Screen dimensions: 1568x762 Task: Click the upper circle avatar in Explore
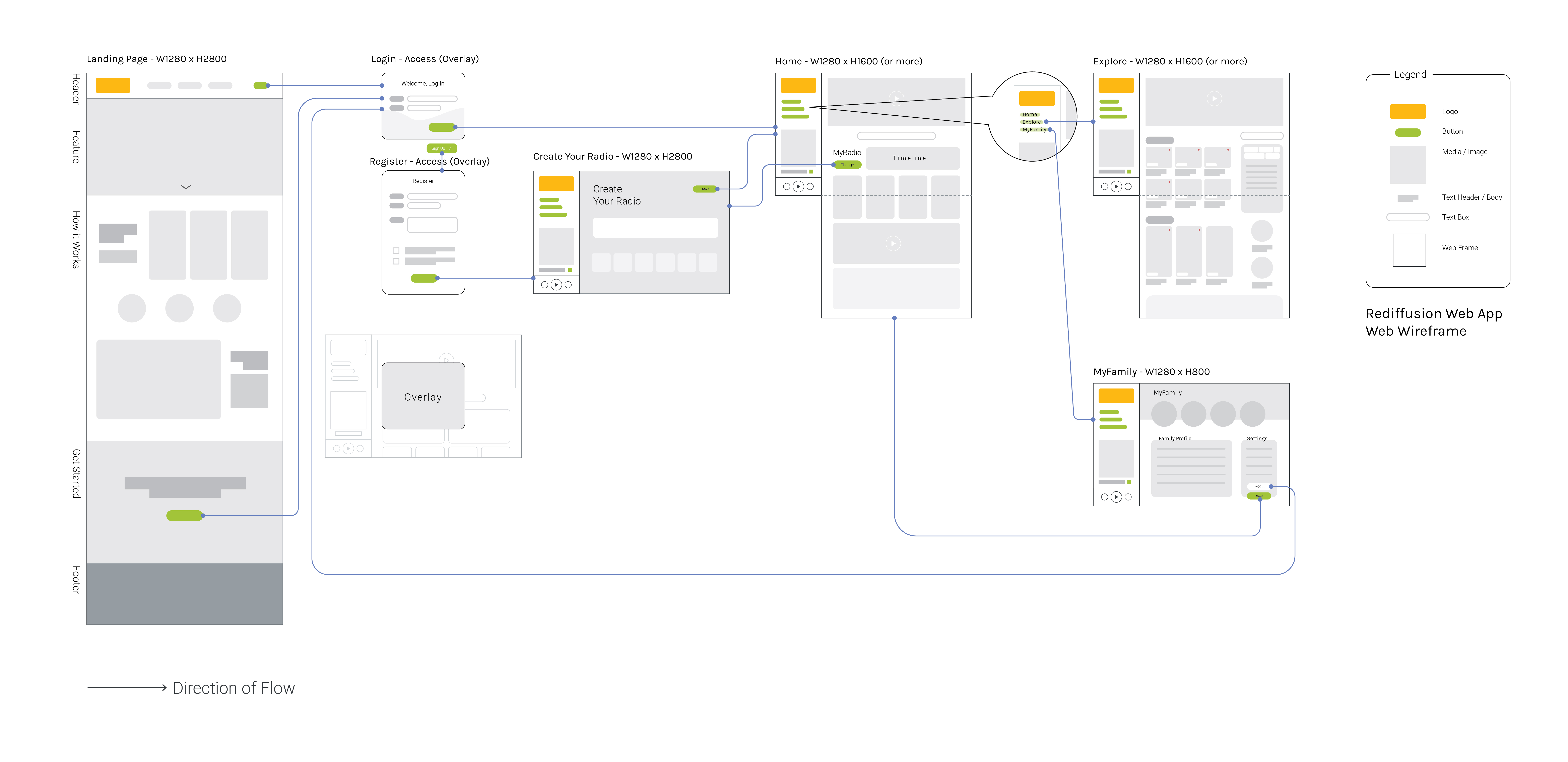tap(1262, 231)
